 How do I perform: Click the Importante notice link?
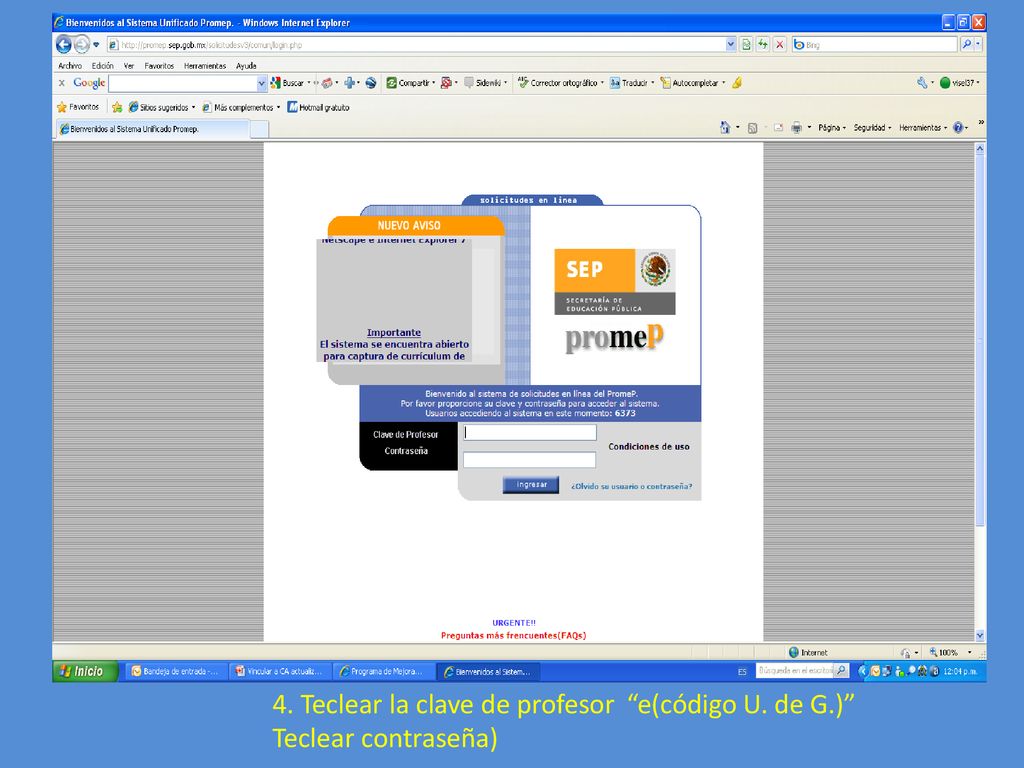click(394, 332)
